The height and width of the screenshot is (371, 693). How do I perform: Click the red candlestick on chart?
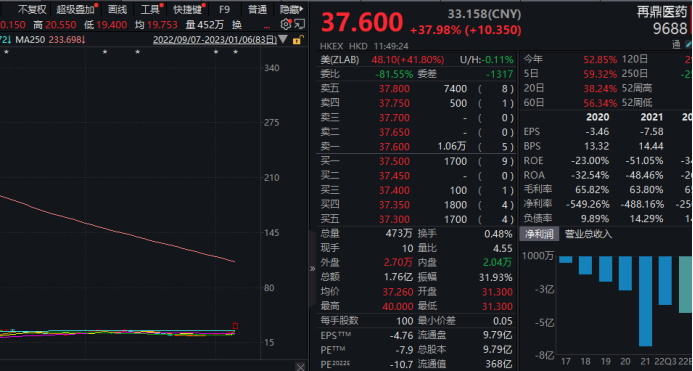coord(235,326)
